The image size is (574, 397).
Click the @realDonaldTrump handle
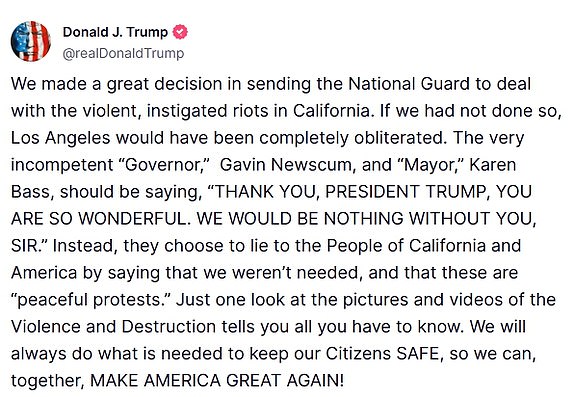(123, 53)
